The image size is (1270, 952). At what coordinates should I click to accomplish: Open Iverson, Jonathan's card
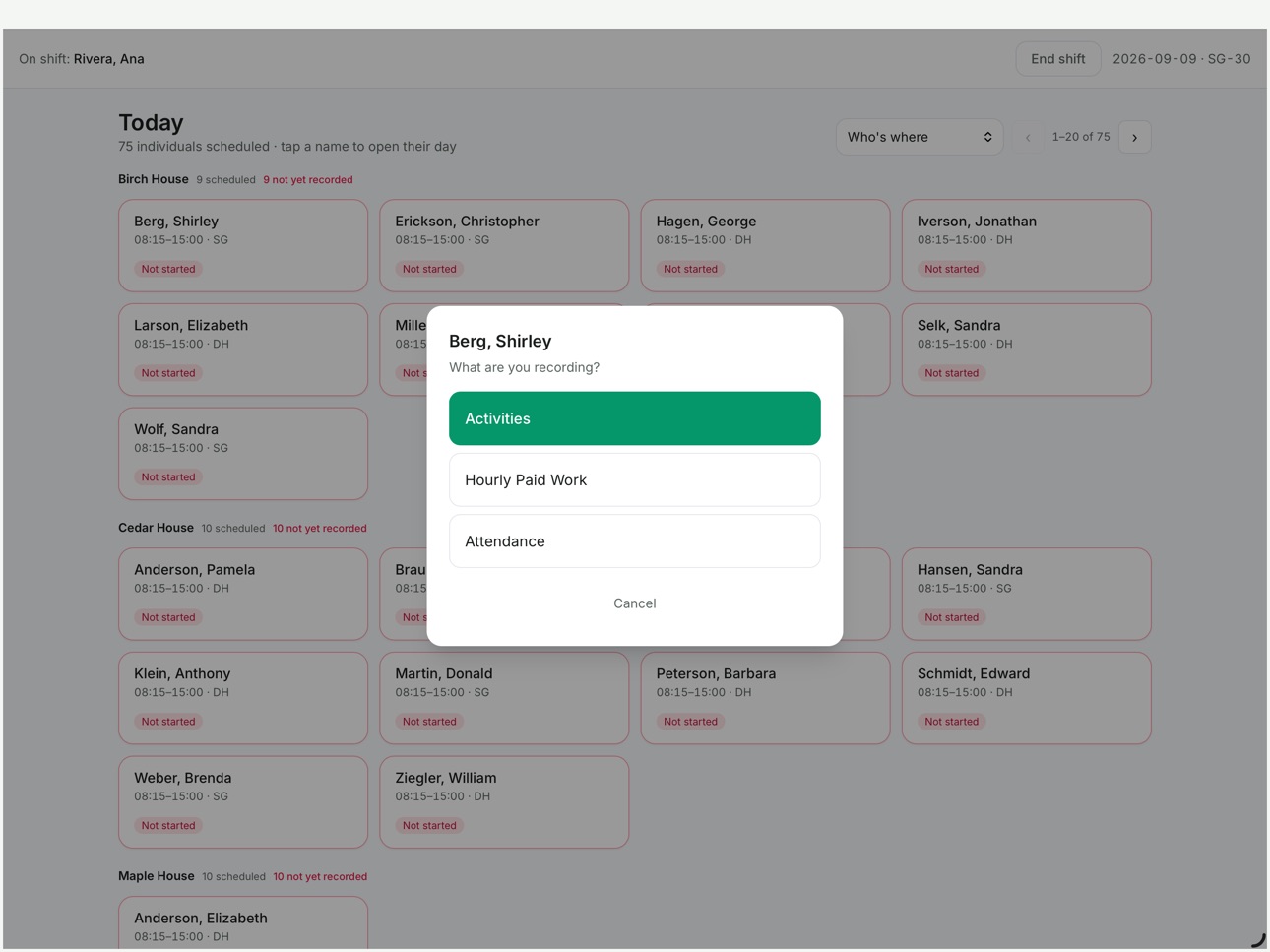tap(1026, 245)
